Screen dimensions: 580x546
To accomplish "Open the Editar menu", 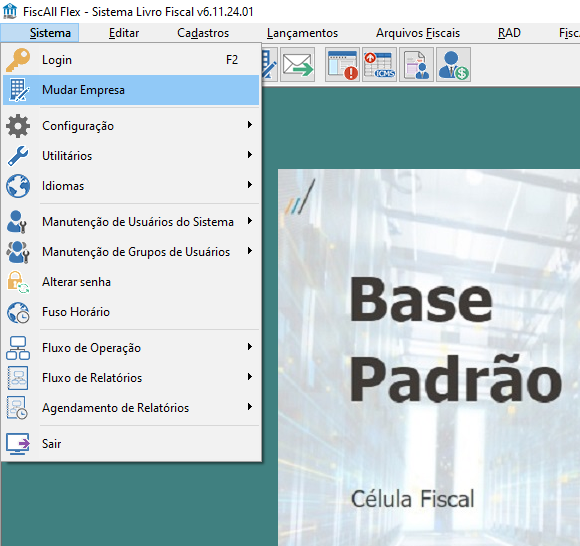I will tap(124, 33).
